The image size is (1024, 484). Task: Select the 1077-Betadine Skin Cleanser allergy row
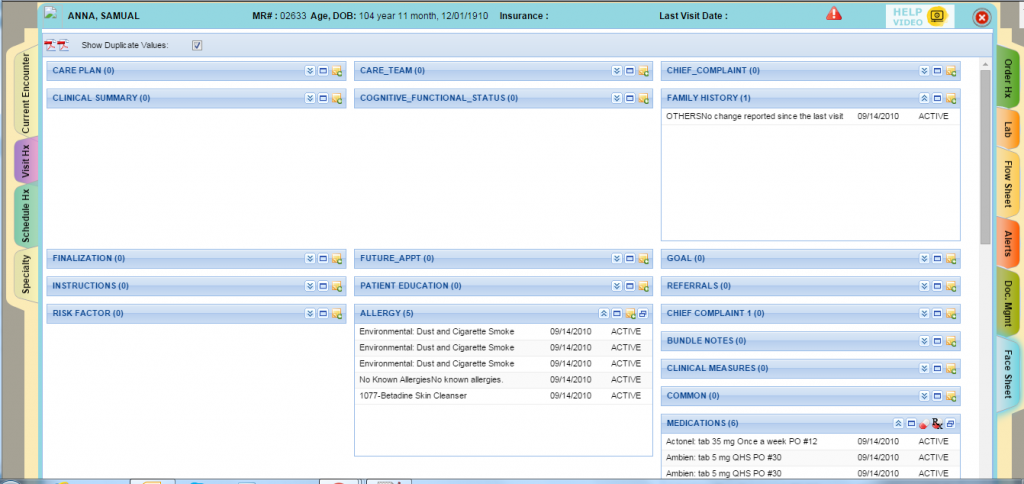(x=504, y=396)
